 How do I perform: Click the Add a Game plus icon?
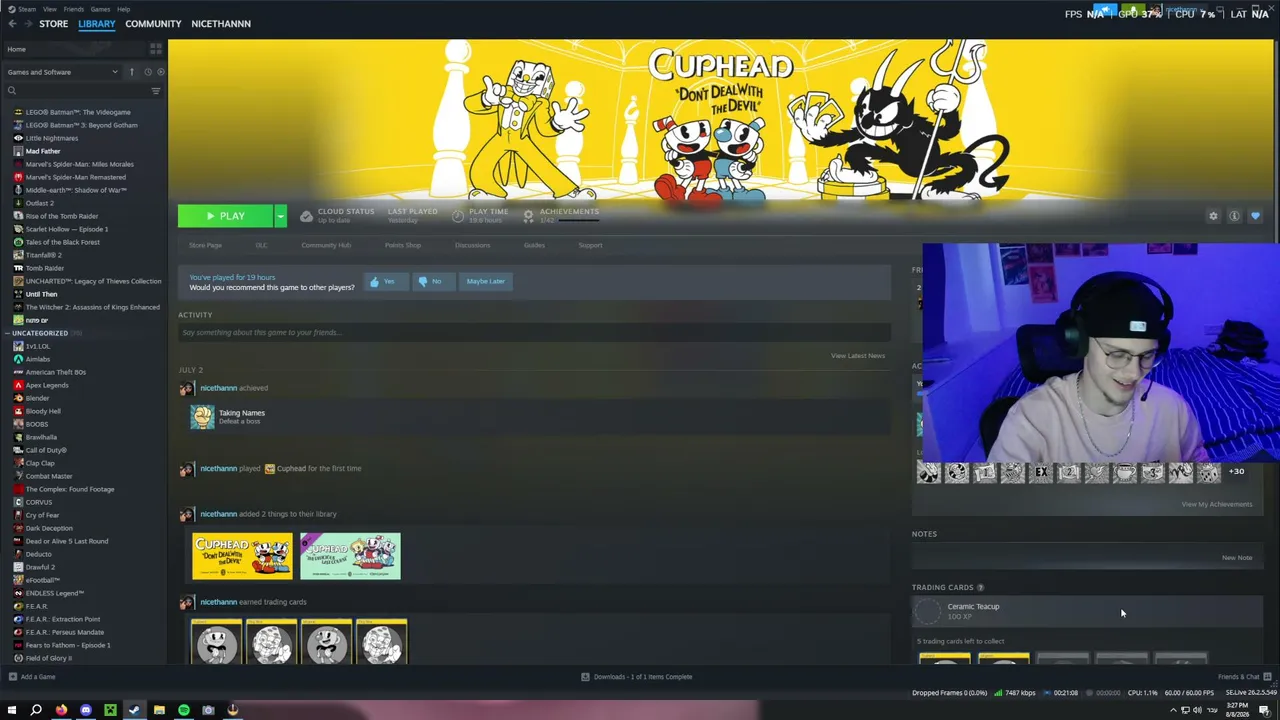pyautogui.click(x=12, y=677)
